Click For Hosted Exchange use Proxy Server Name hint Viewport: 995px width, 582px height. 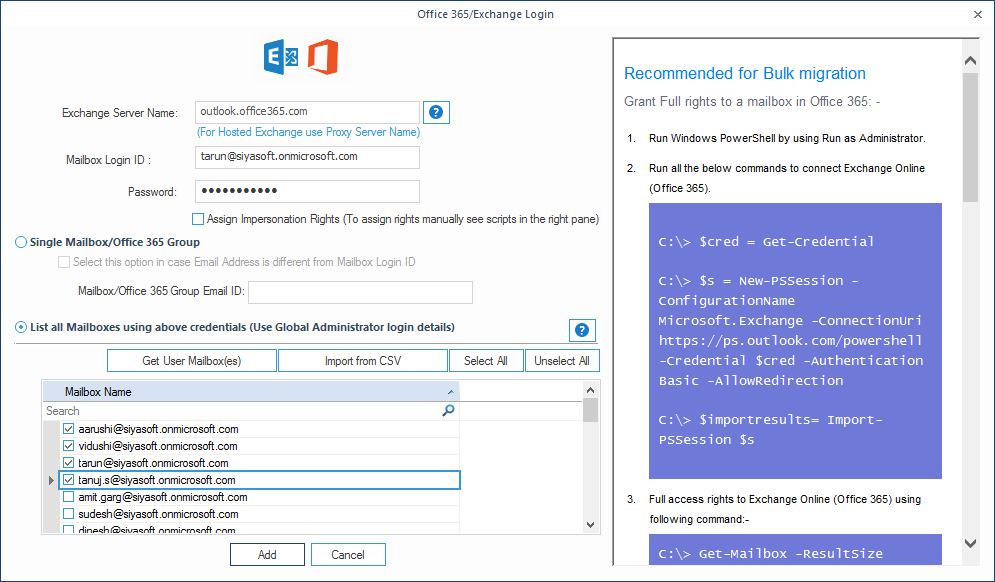(308, 132)
